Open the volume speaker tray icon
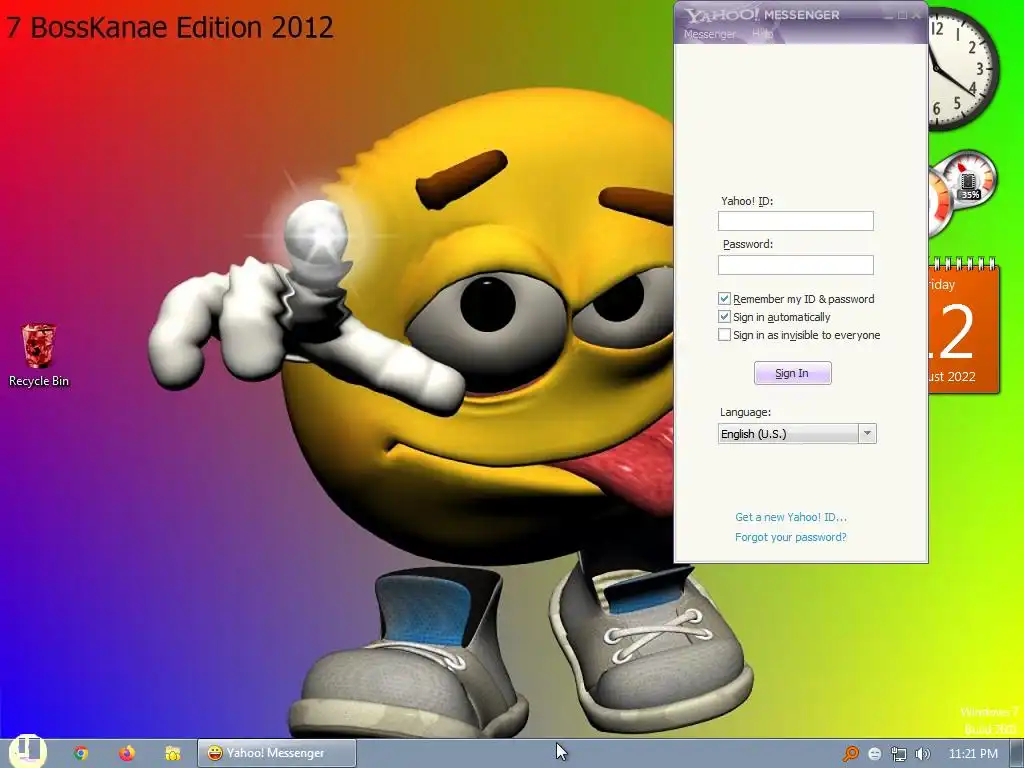Viewport: 1024px width, 768px height. 922,754
